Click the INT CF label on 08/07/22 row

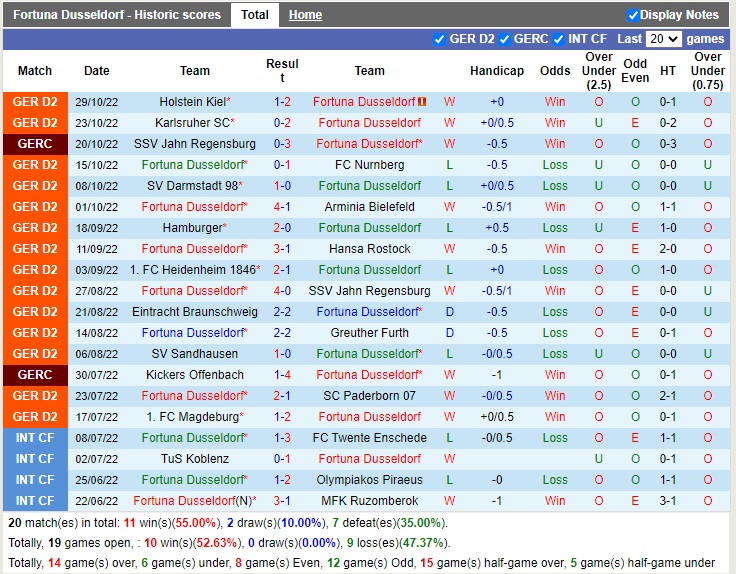pos(35,438)
